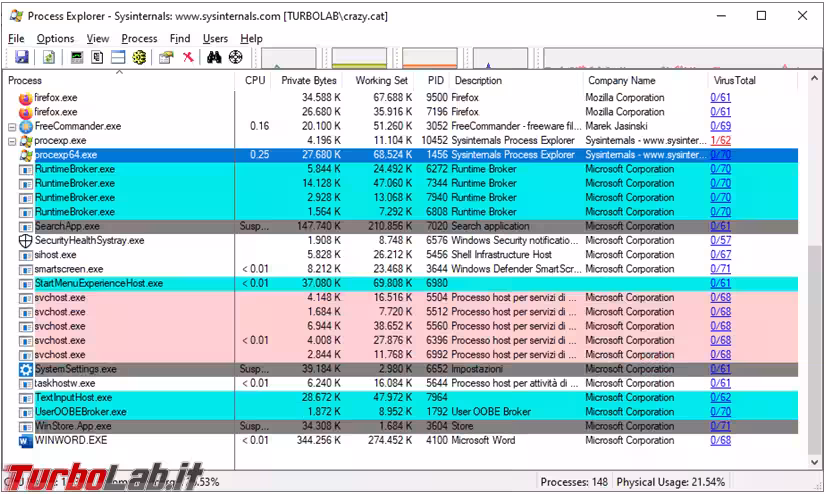Collapse the FreeCommander.exe tree node
826x494 pixels.
point(12,127)
